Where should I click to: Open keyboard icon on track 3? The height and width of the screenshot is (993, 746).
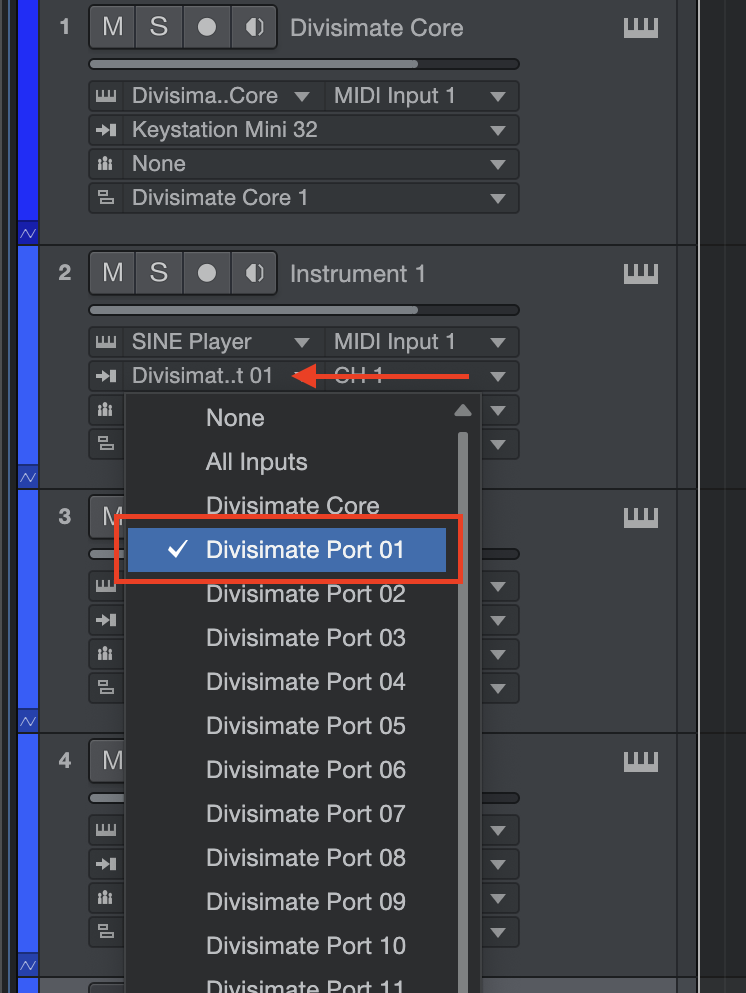click(641, 517)
